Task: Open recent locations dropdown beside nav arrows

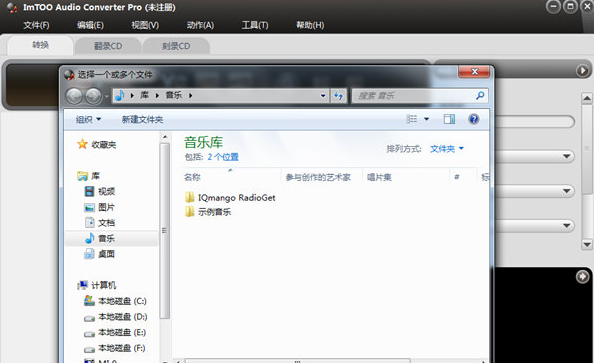Action: [x=106, y=96]
